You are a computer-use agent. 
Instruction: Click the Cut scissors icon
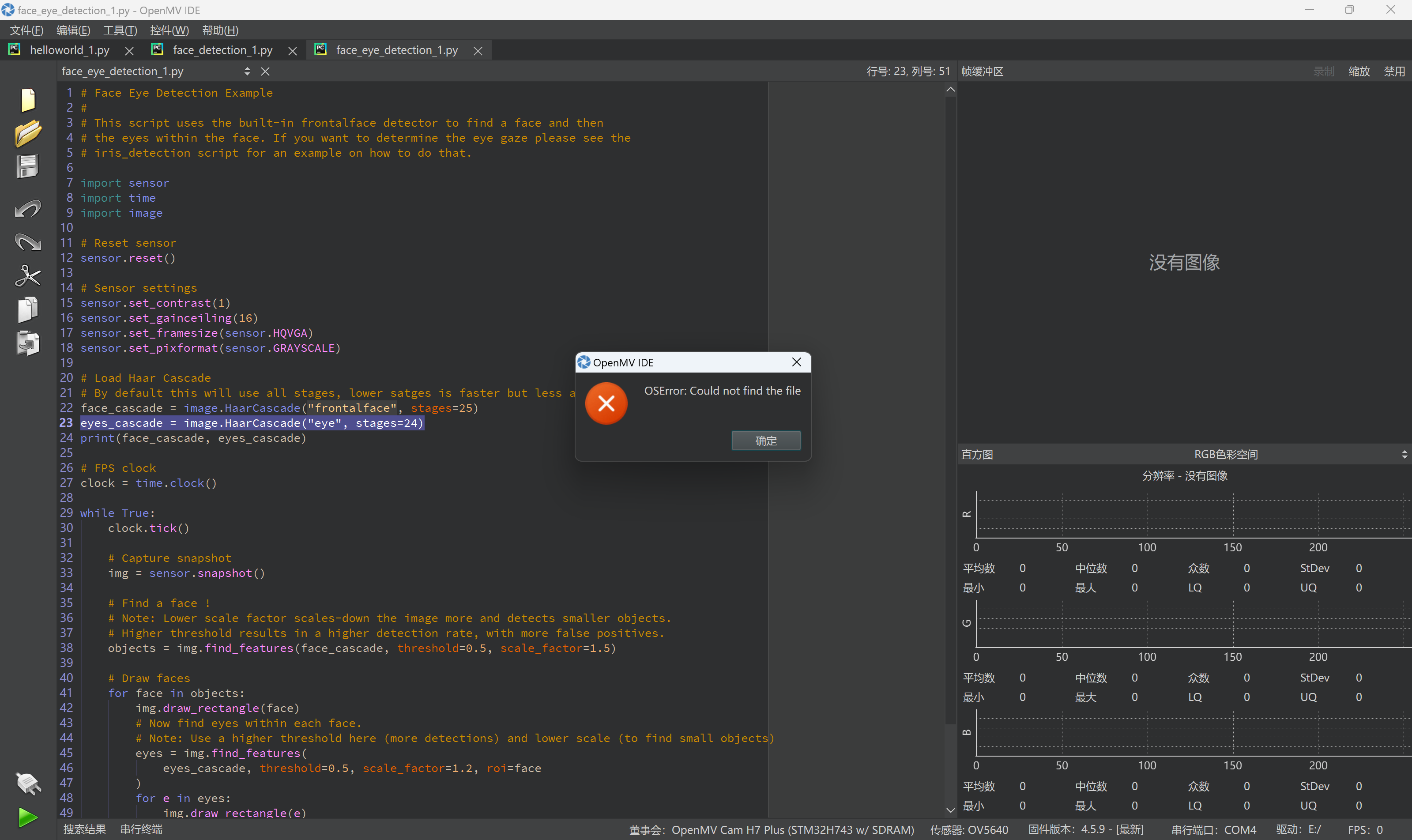tap(28, 276)
